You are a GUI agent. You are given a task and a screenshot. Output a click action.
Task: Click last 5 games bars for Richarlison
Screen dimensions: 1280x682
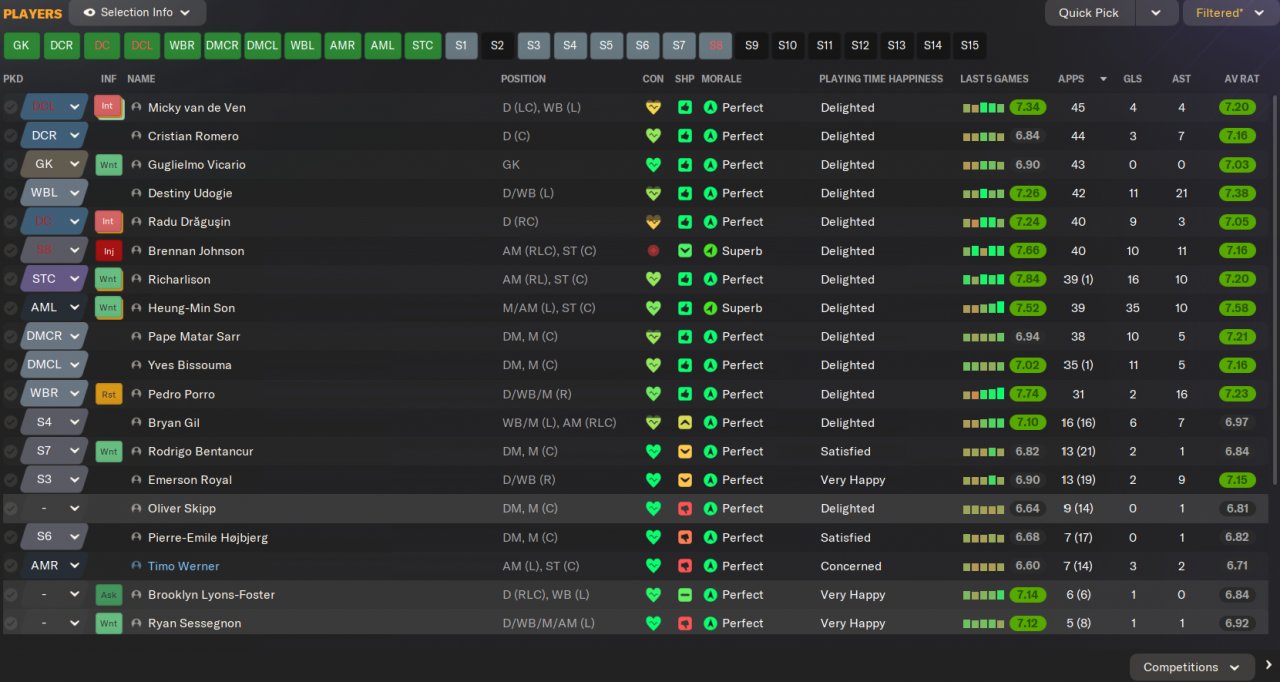983,279
